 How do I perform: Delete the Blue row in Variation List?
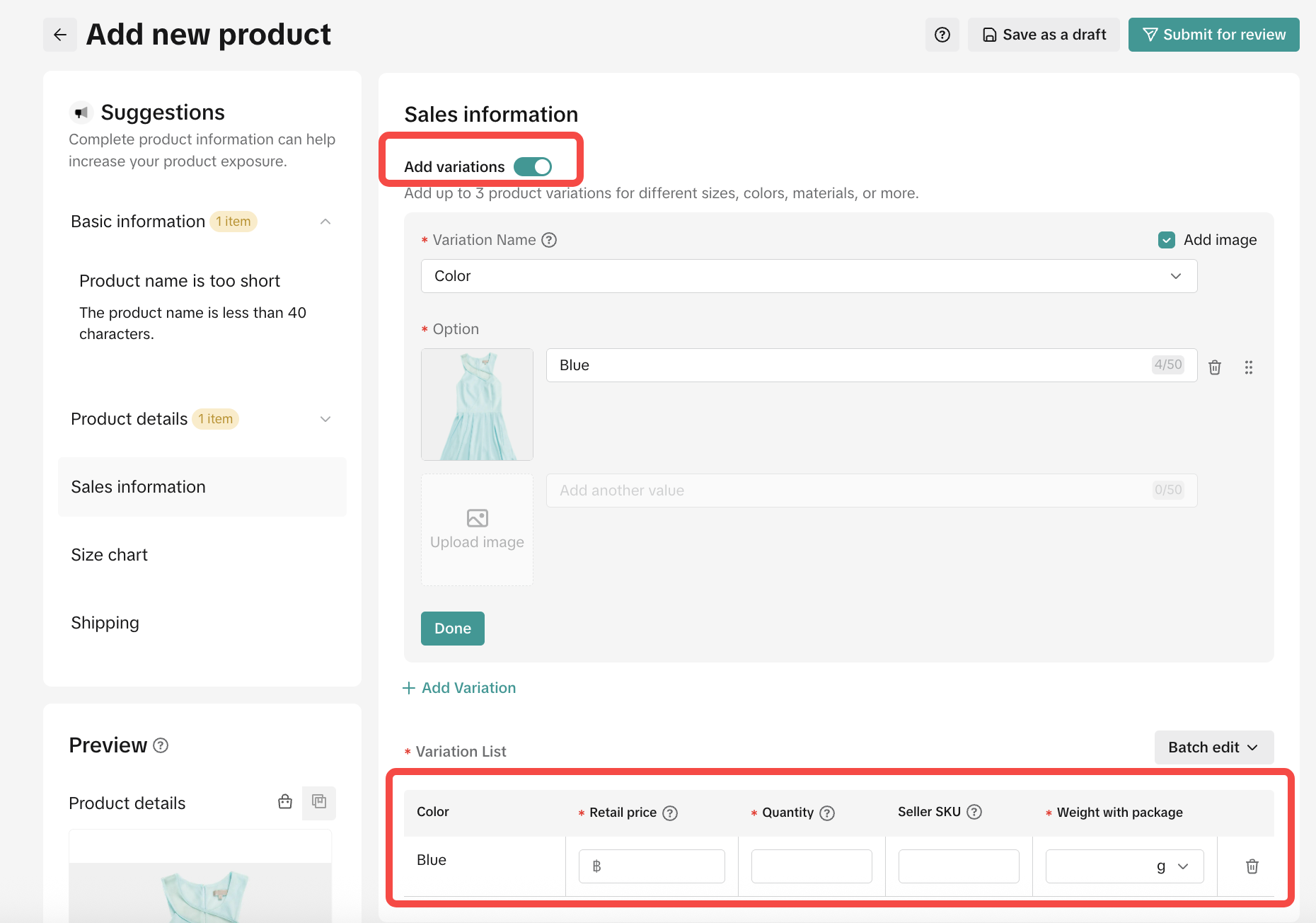(x=1252, y=866)
